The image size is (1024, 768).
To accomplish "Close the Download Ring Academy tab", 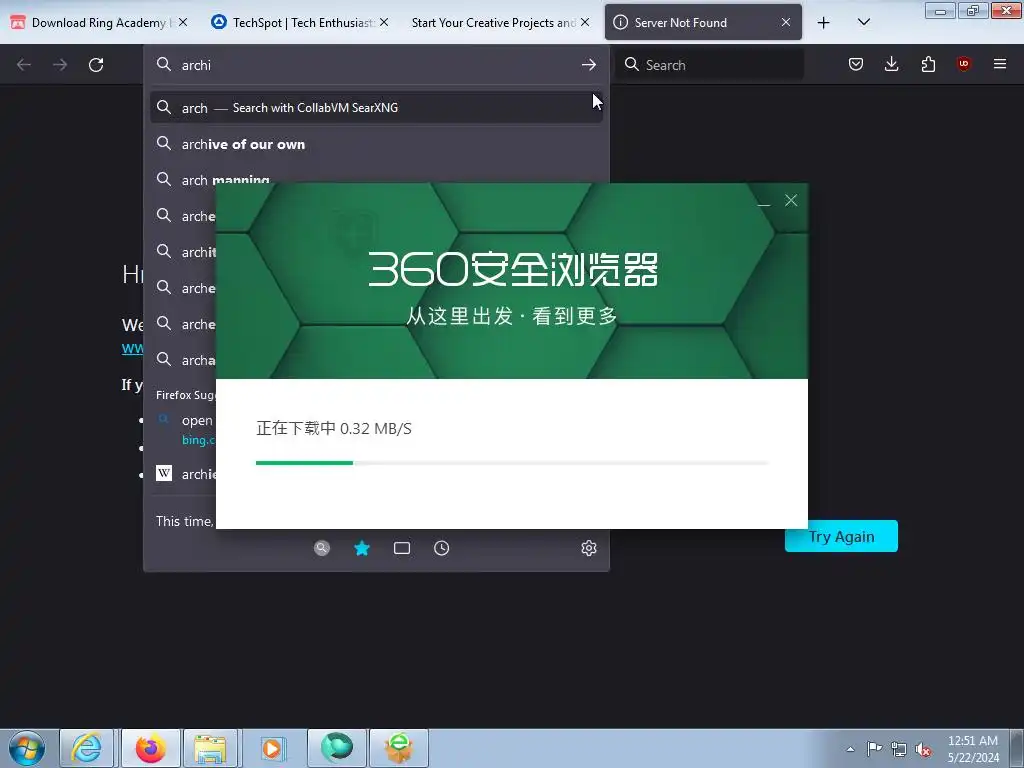I will point(183,22).
